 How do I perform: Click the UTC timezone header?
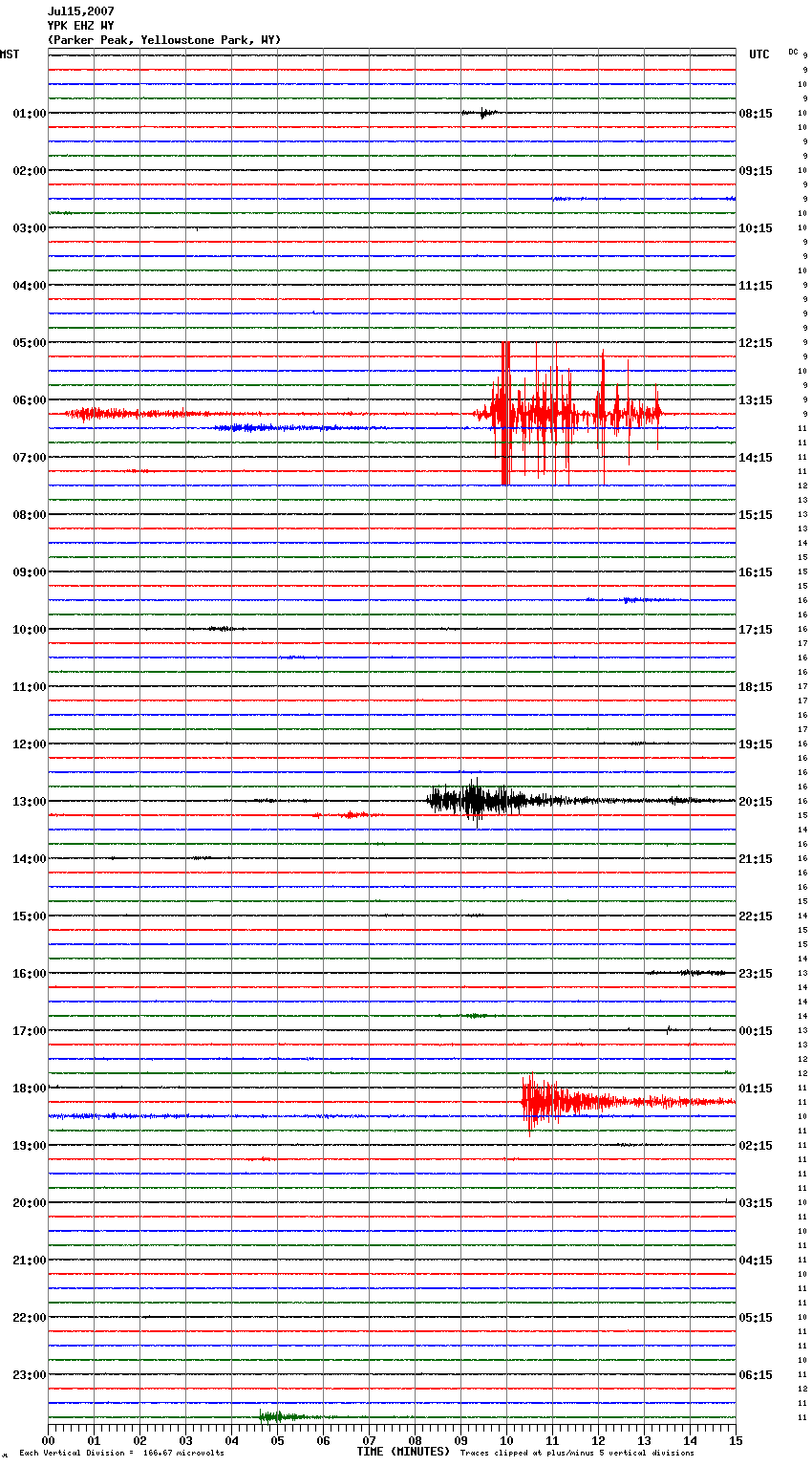pyautogui.click(x=759, y=54)
